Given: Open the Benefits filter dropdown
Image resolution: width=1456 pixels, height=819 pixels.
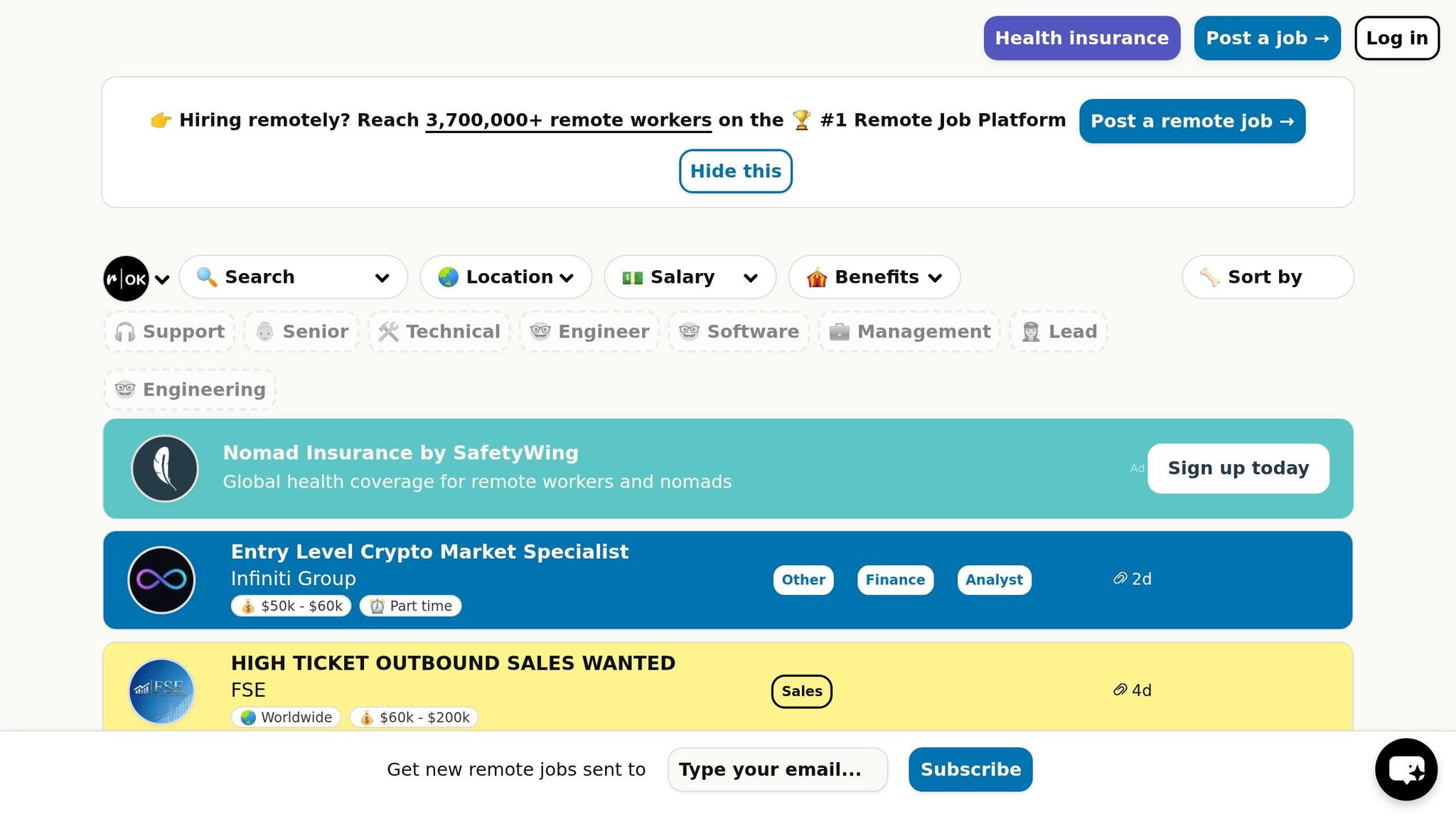Looking at the screenshot, I should 874,277.
